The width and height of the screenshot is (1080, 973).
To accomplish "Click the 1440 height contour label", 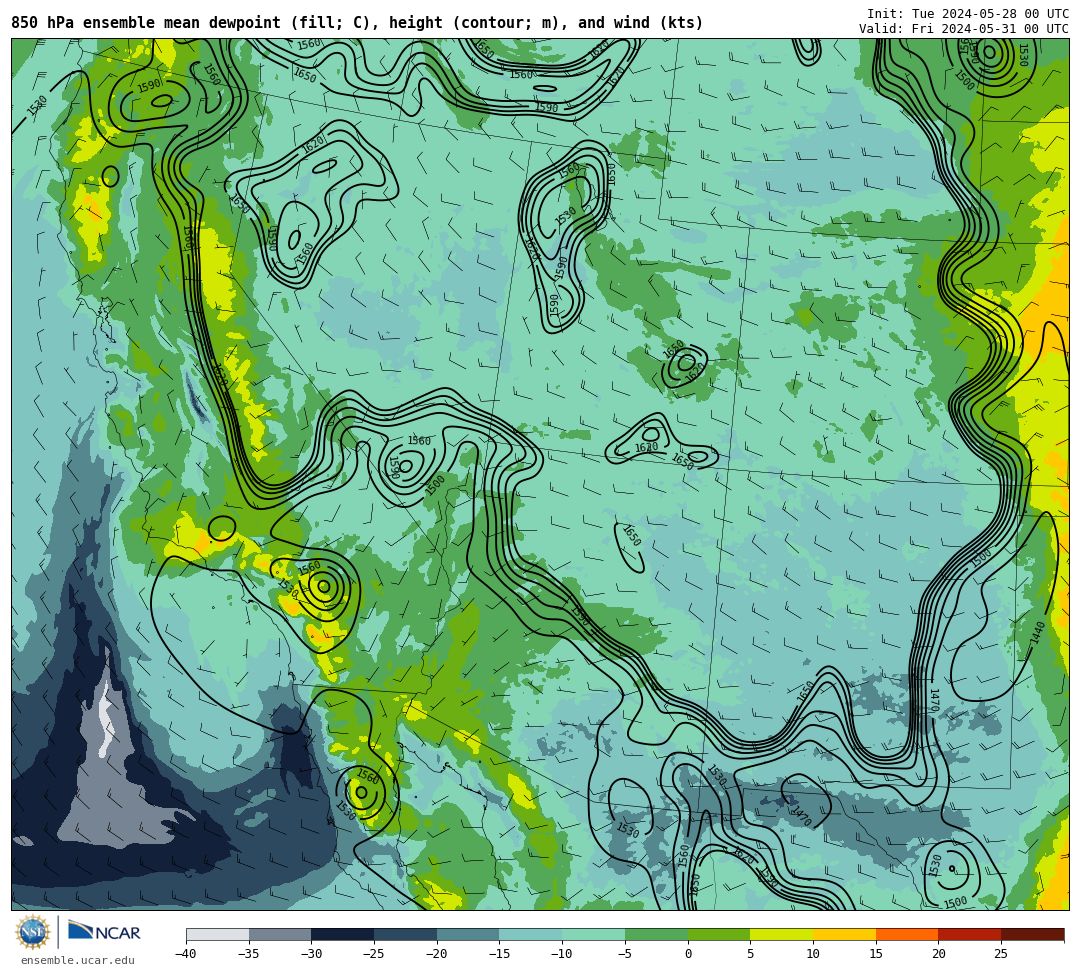I will (1038, 634).
